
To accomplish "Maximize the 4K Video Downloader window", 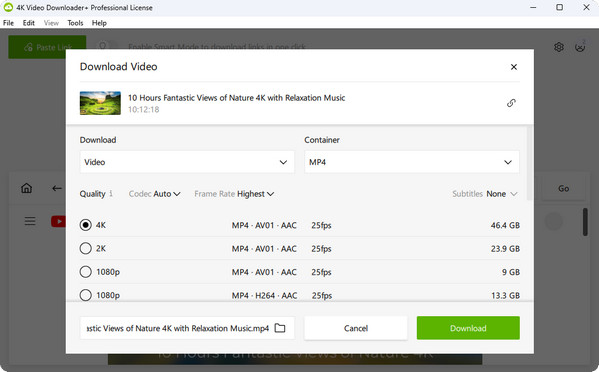I will (x=559, y=7).
